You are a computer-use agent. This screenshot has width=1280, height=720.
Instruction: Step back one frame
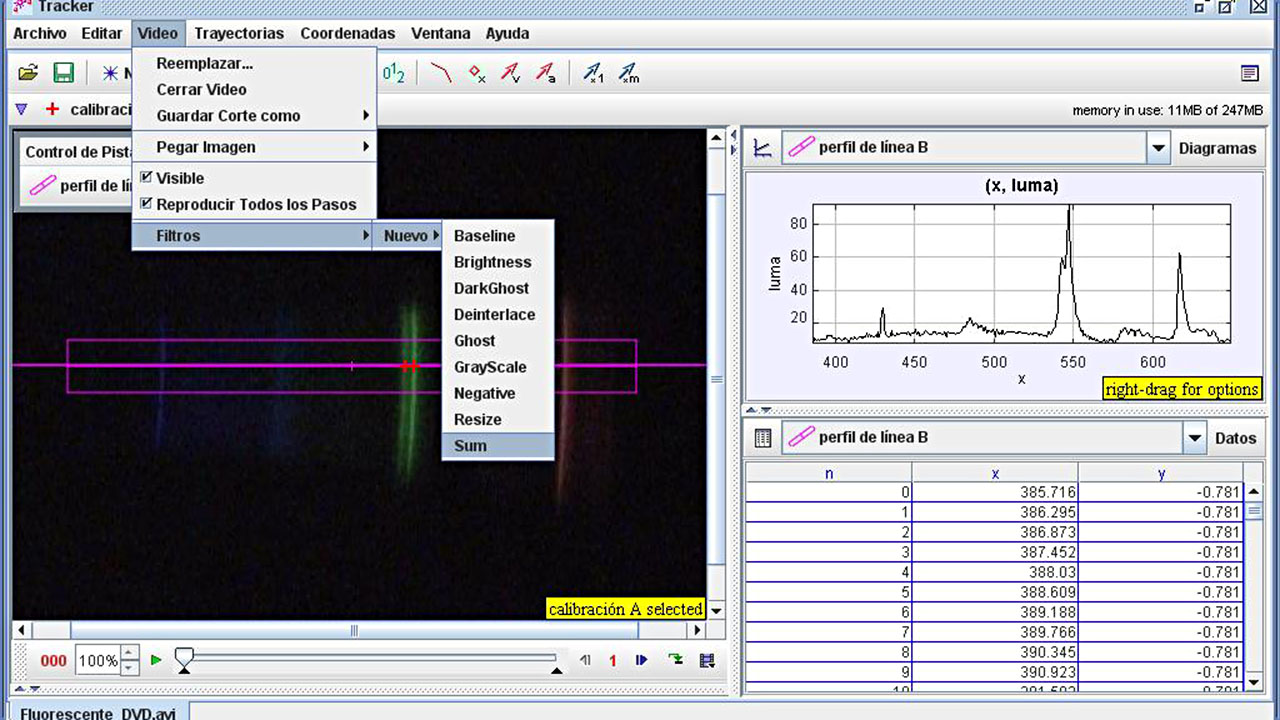(x=585, y=660)
